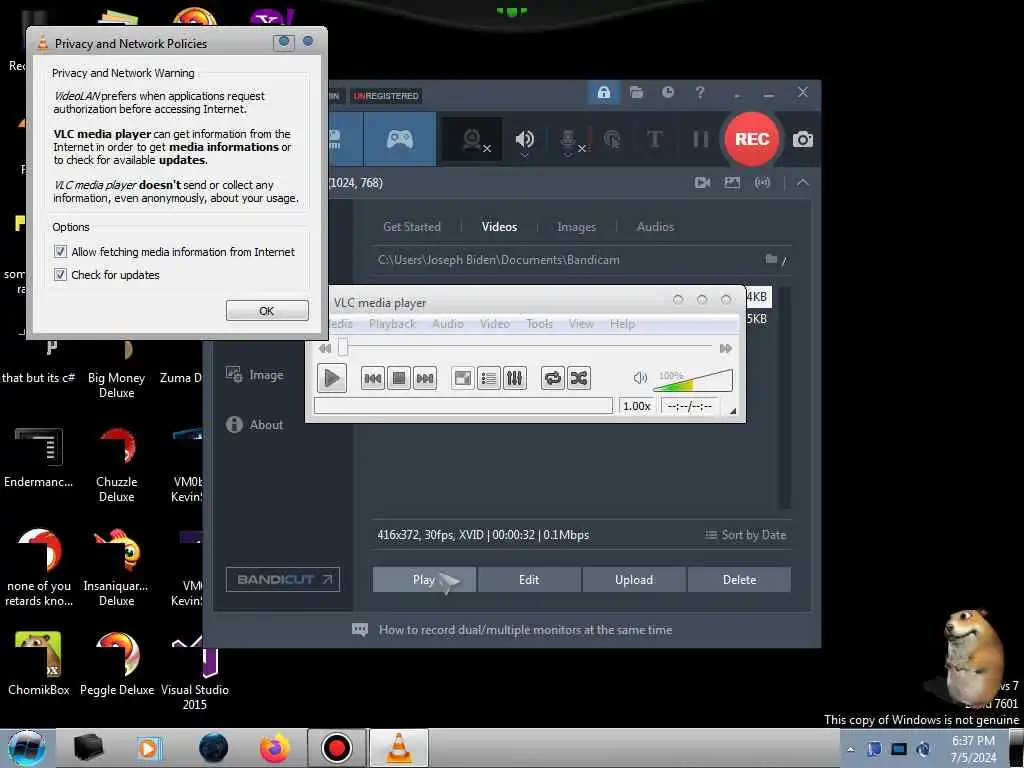Click VLC slower rewind arrows icon
Image resolution: width=1024 pixels, height=768 pixels.
[x=325, y=349]
